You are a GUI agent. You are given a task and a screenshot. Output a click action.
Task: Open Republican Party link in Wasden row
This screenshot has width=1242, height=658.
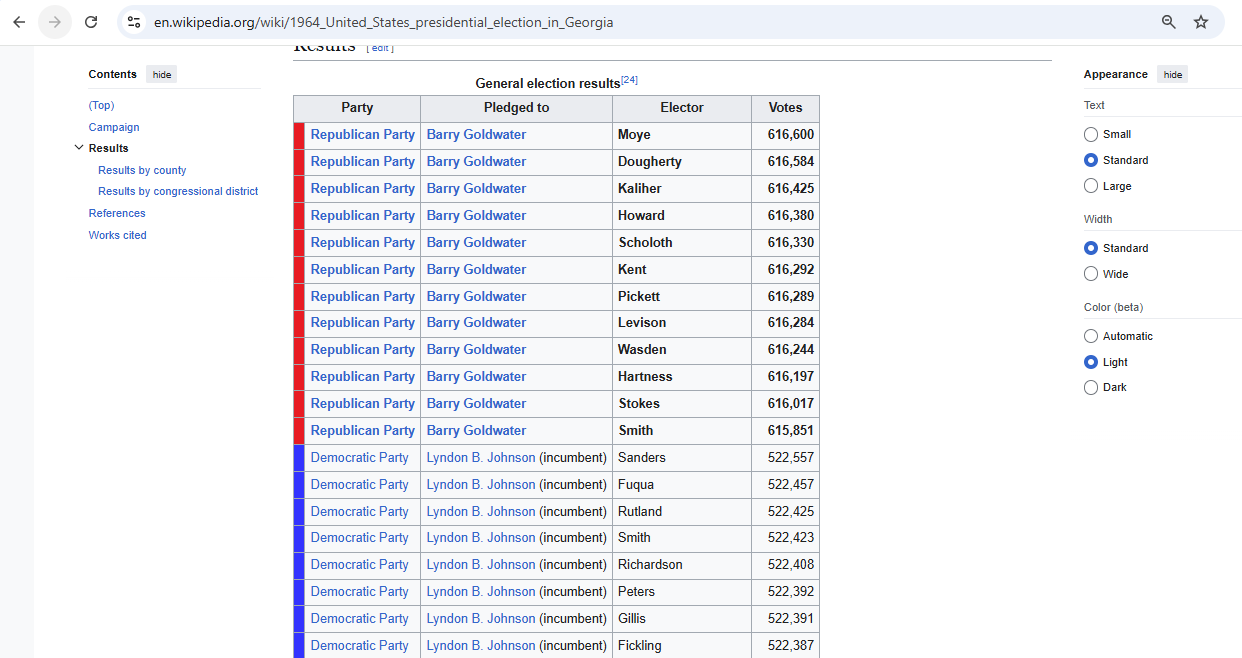click(x=362, y=349)
